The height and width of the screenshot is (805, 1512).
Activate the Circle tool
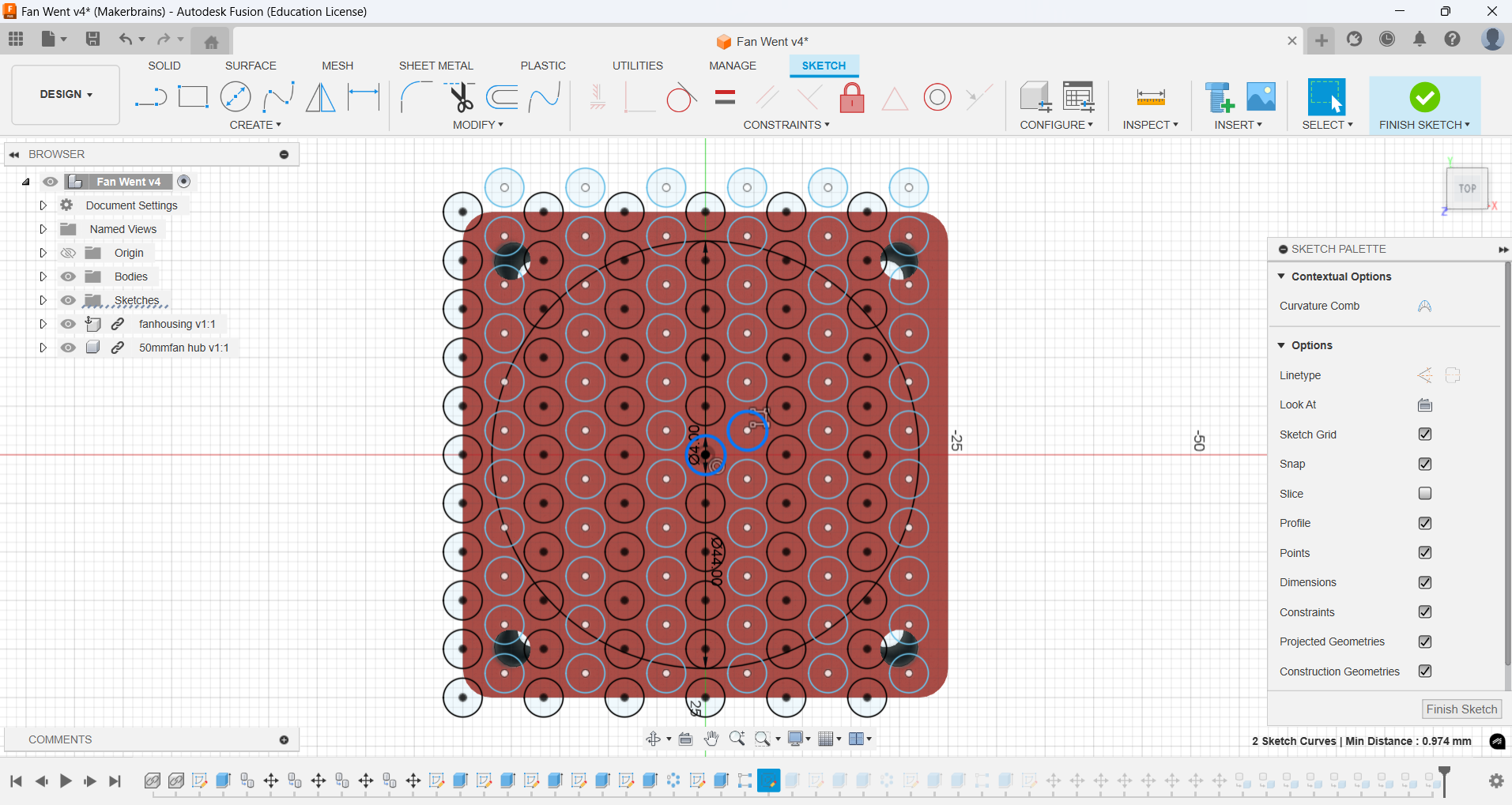point(235,96)
